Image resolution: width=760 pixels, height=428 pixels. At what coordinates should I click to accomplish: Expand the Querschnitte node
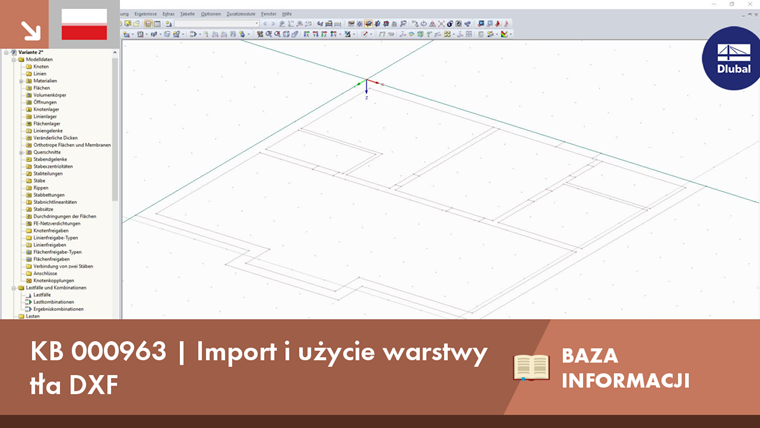(x=21, y=152)
